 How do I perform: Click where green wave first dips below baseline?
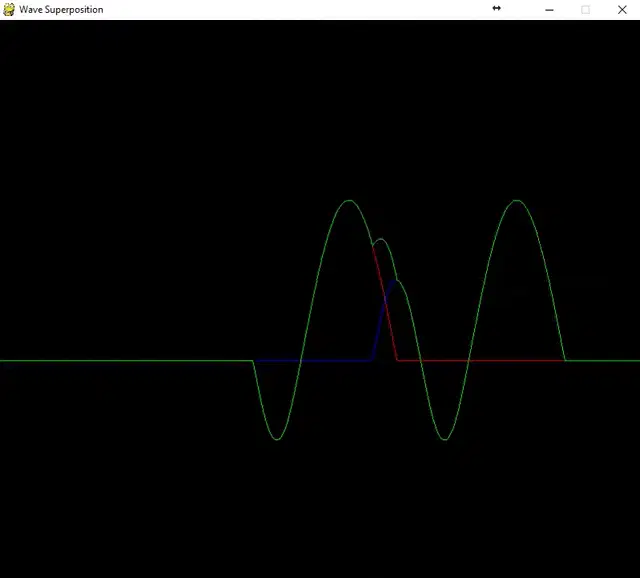click(x=254, y=361)
